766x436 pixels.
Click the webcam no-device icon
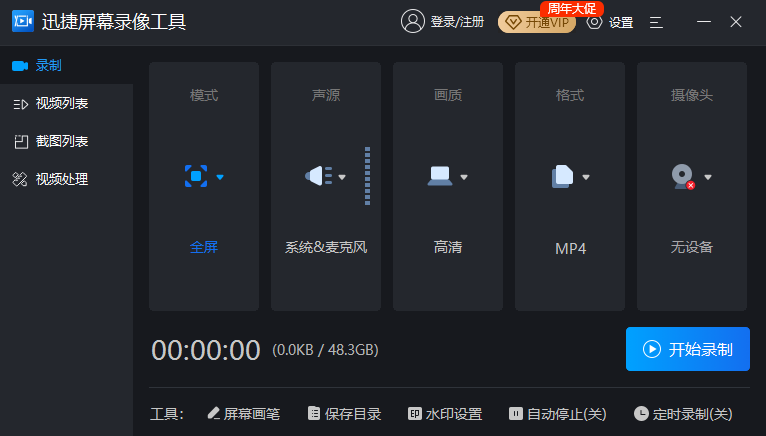[683, 176]
